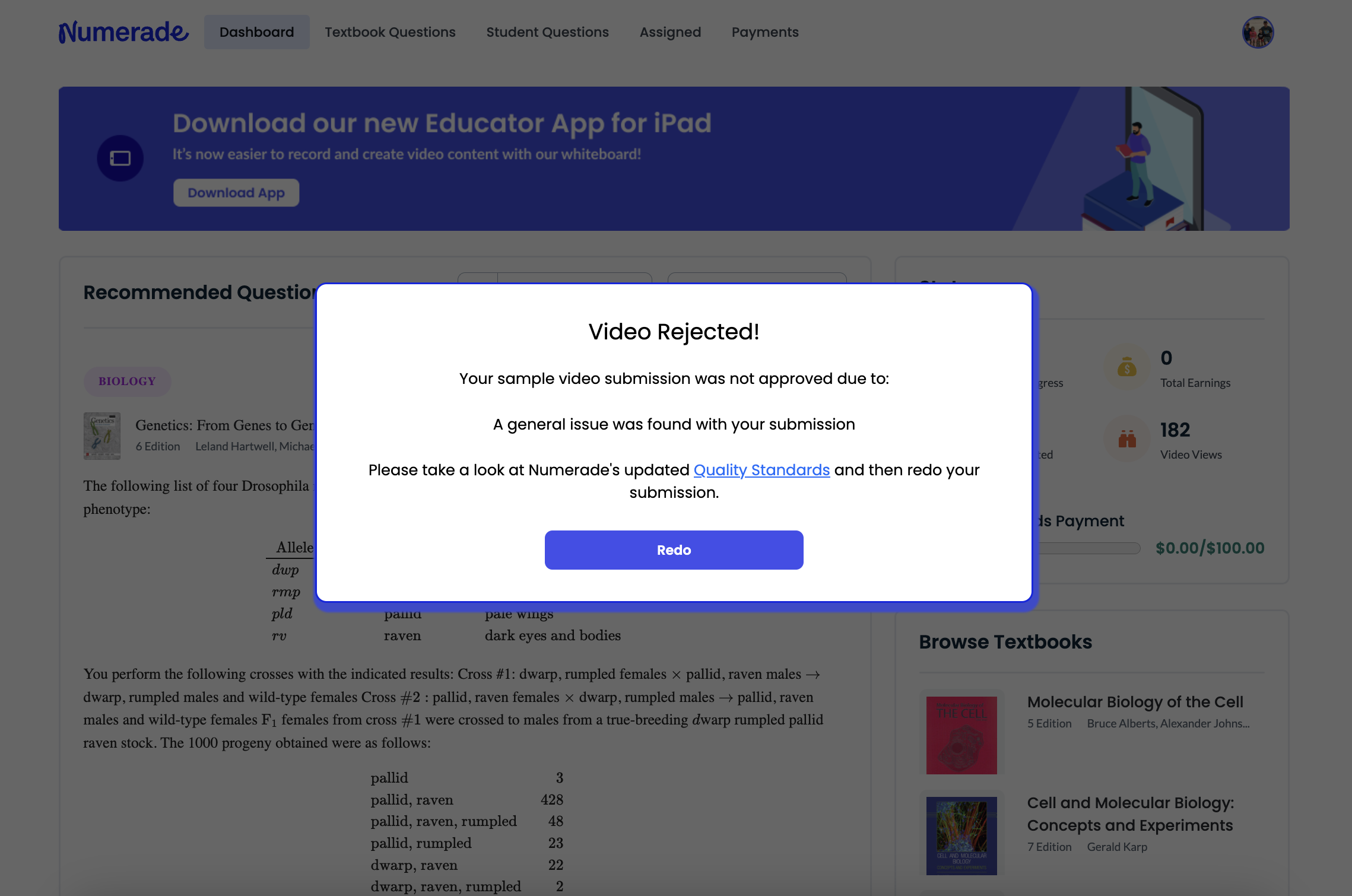
Task: Click the Total Earnings money bag icon
Action: (x=1126, y=368)
